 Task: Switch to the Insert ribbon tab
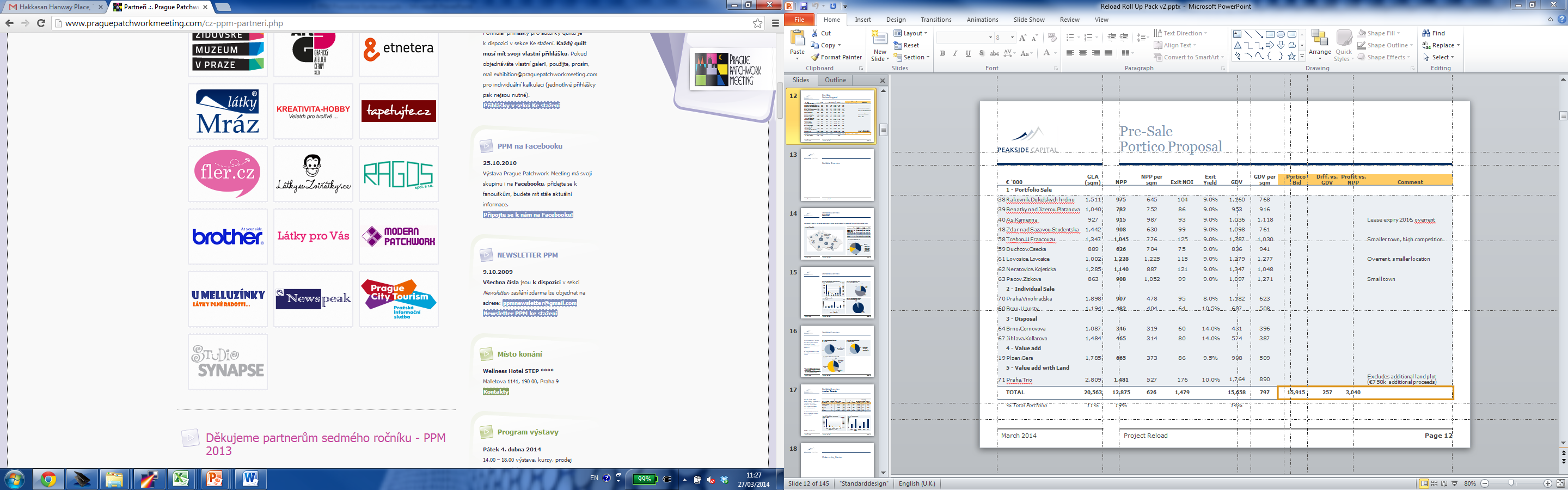click(x=862, y=20)
